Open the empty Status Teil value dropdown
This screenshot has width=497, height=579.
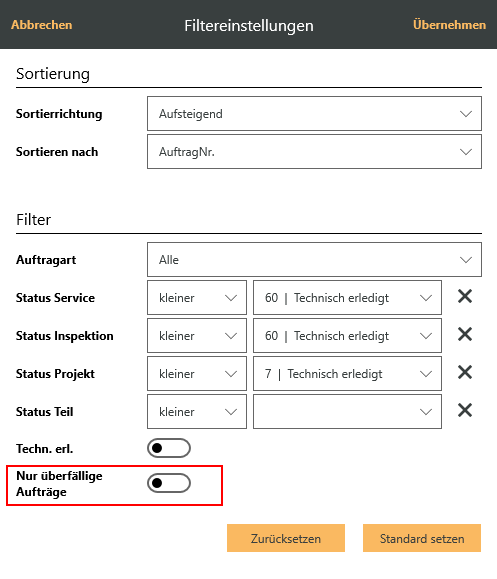(x=347, y=412)
